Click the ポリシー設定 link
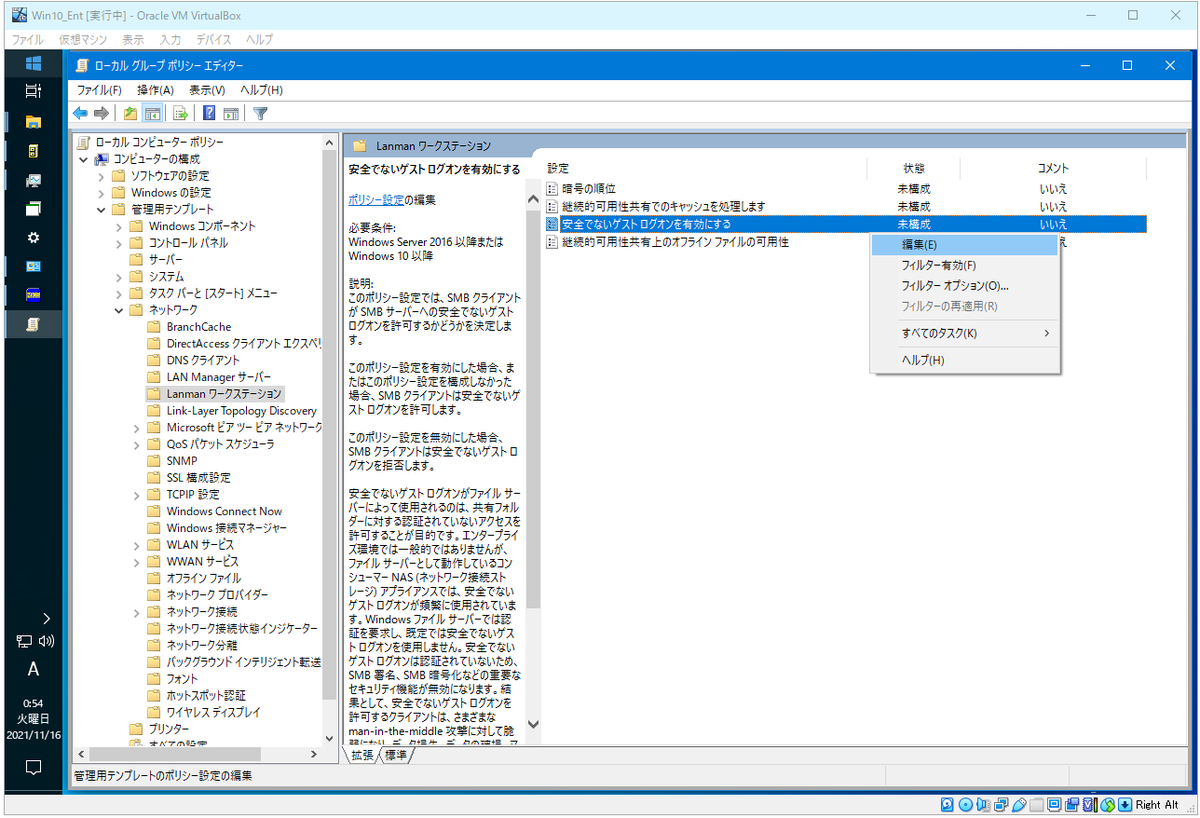 point(376,200)
